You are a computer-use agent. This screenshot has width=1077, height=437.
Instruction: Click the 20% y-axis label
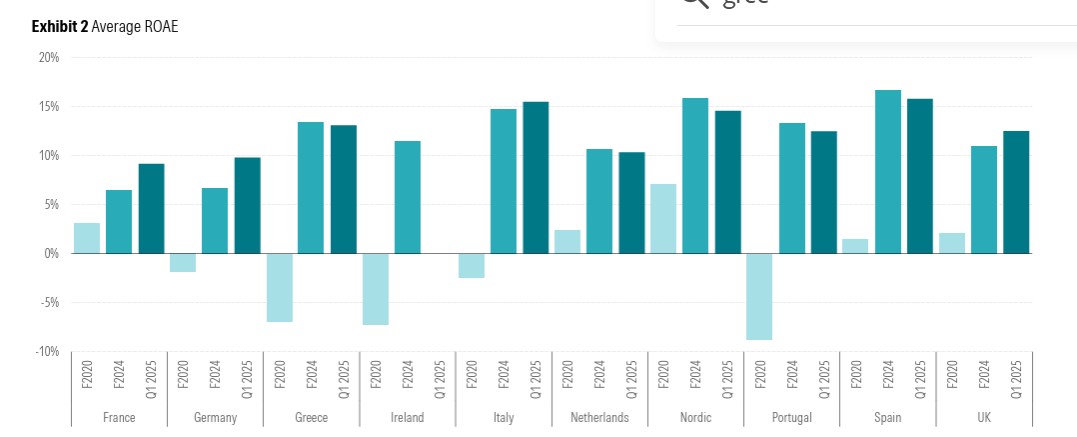pos(49,57)
